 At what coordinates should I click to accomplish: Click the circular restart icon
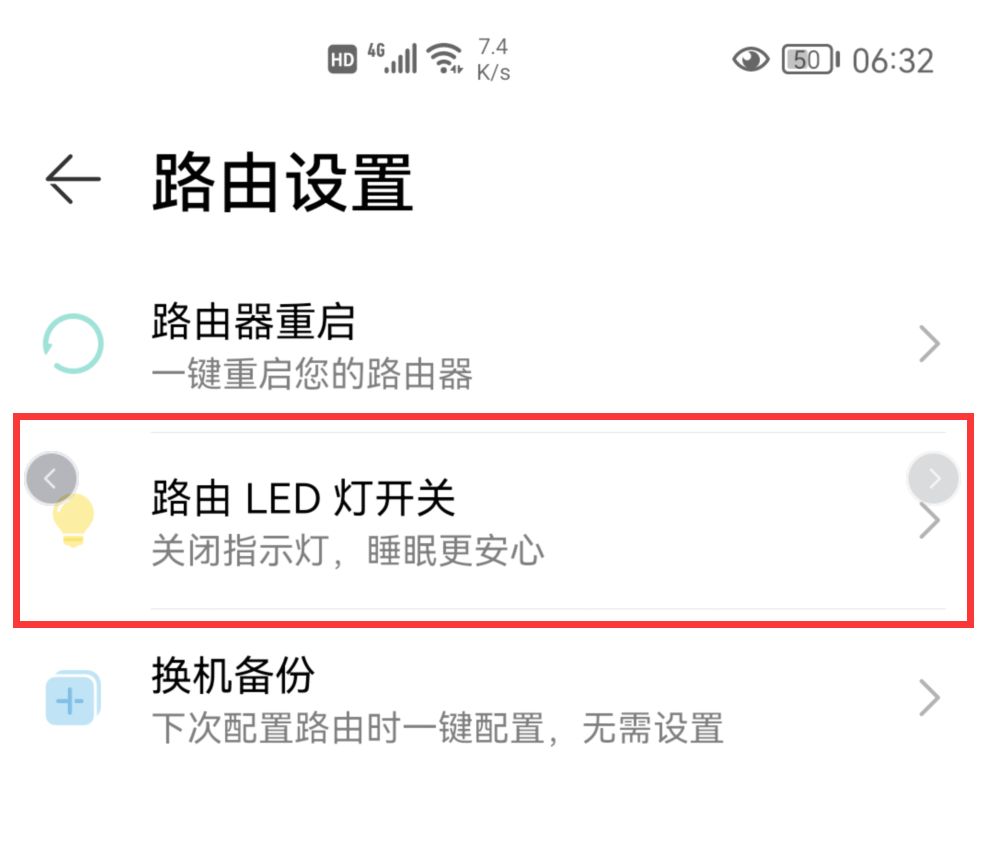pos(73,344)
